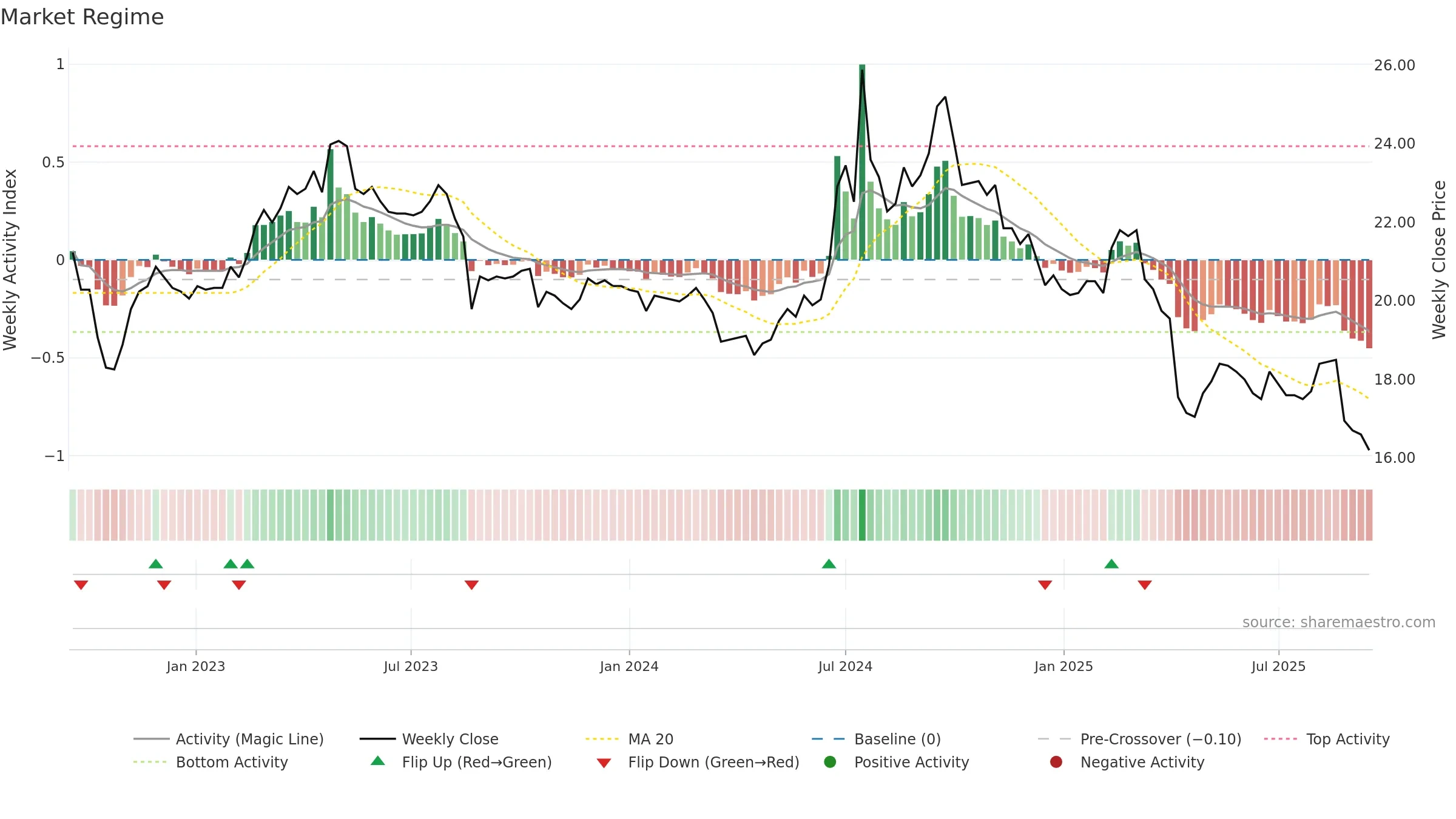Image resolution: width=1456 pixels, height=819 pixels.
Task: Click the Jan 2025 x-axis label
Action: coord(1063,666)
